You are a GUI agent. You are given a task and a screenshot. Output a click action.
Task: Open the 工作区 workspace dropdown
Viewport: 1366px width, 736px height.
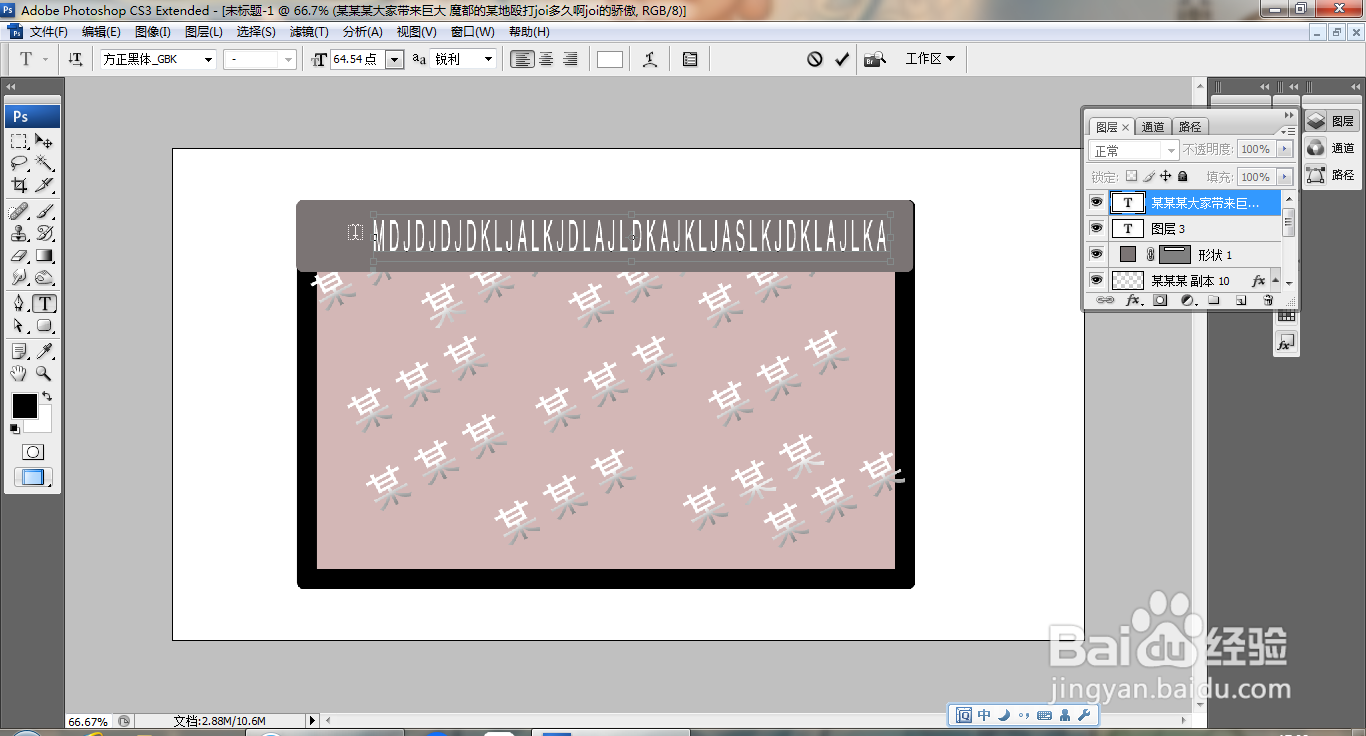click(930, 59)
